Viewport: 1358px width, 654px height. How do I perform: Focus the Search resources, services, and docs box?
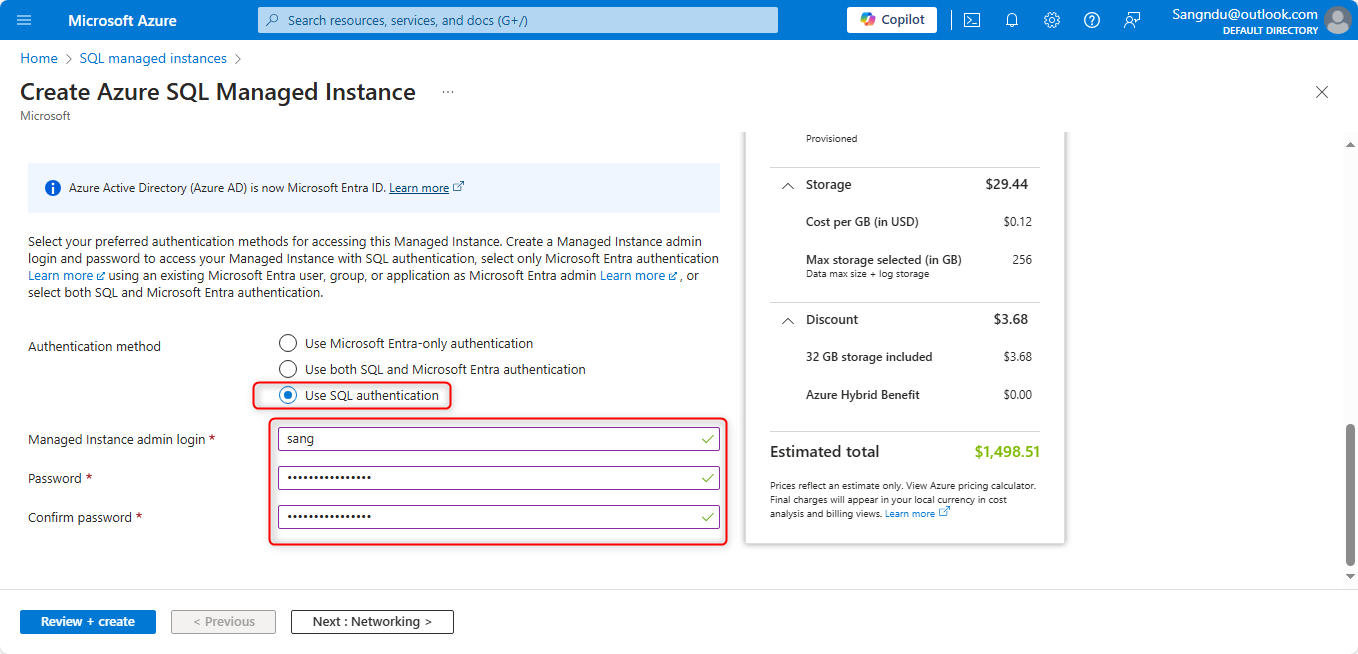click(x=518, y=20)
